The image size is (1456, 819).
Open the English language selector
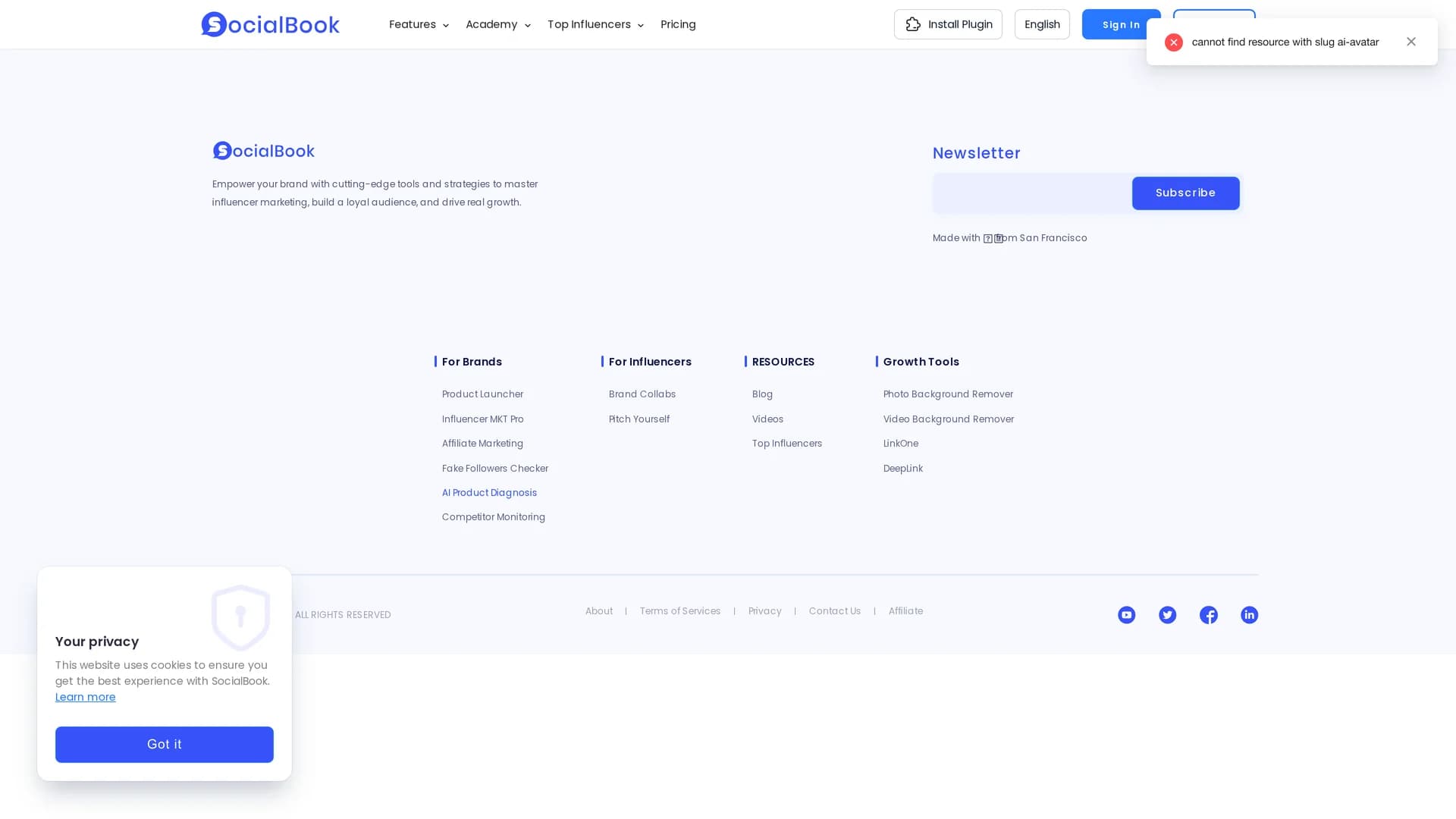(x=1042, y=24)
